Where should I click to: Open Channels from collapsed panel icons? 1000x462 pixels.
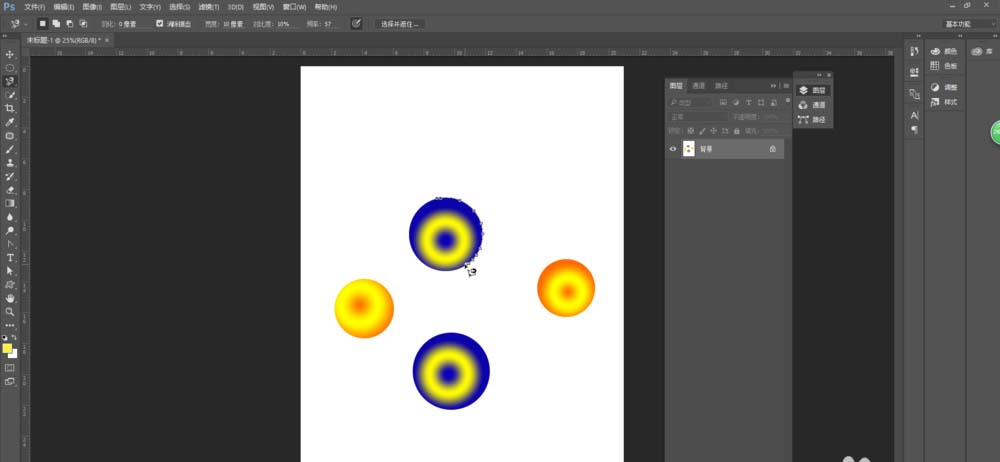click(812, 105)
